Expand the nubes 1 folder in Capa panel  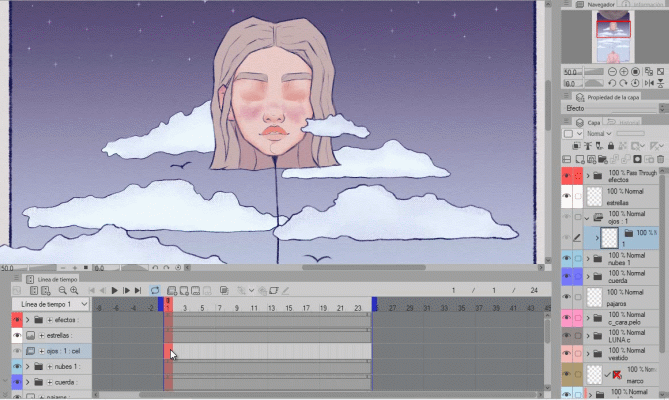tap(588, 258)
